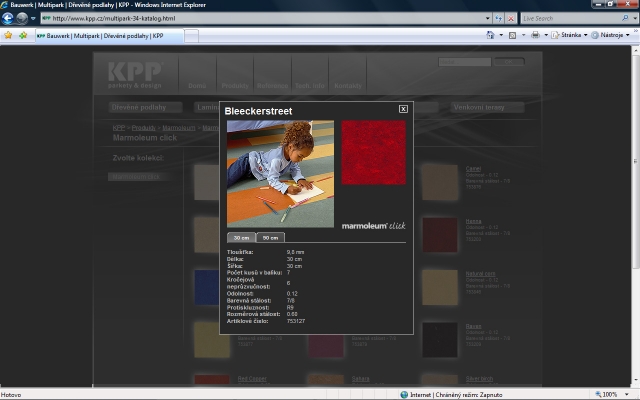This screenshot has width=640, height=400.
Task: Click the browser Forward arrow button
Action: (x=22, y=18)
